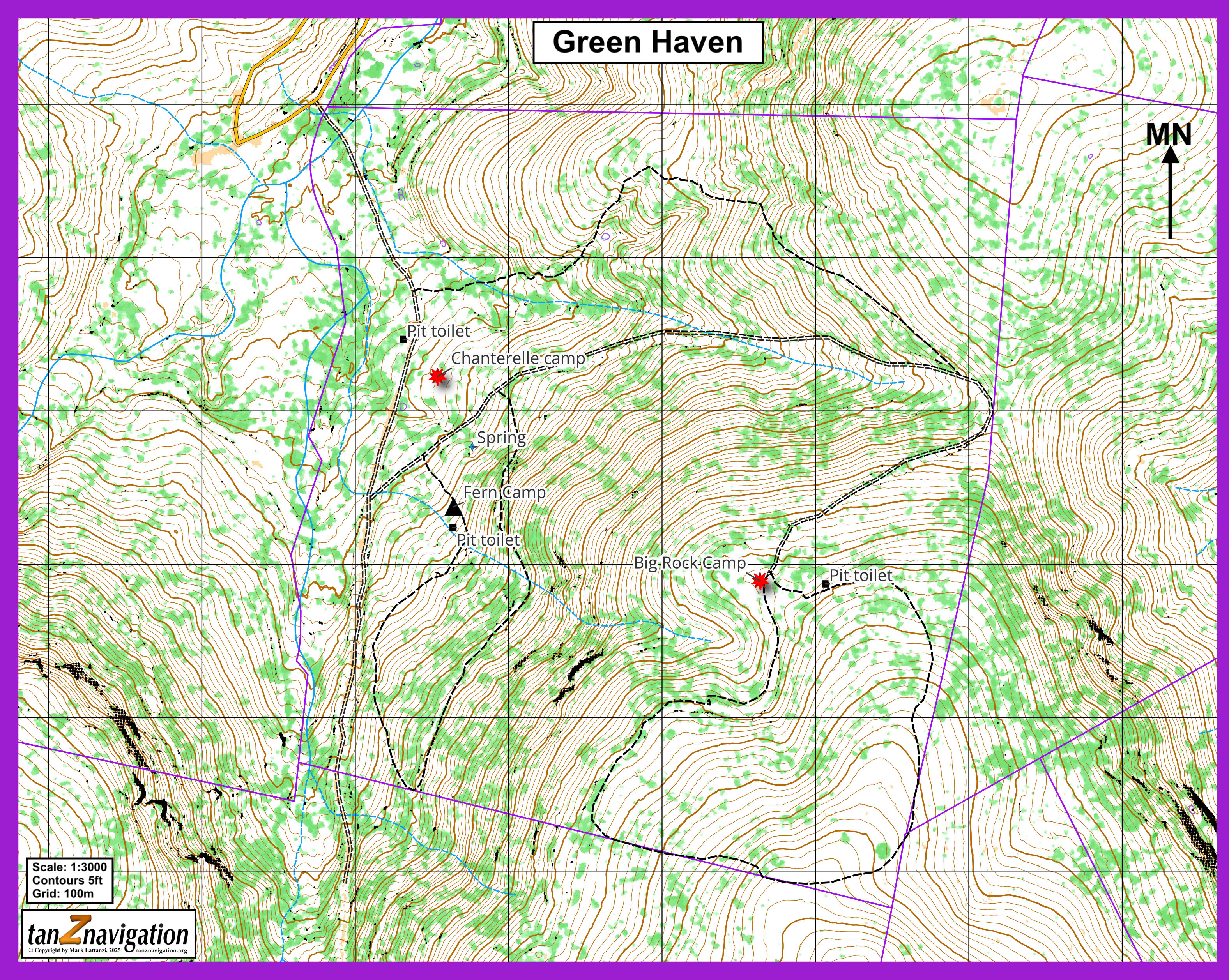Click the Spring text label

click(501, 438)
